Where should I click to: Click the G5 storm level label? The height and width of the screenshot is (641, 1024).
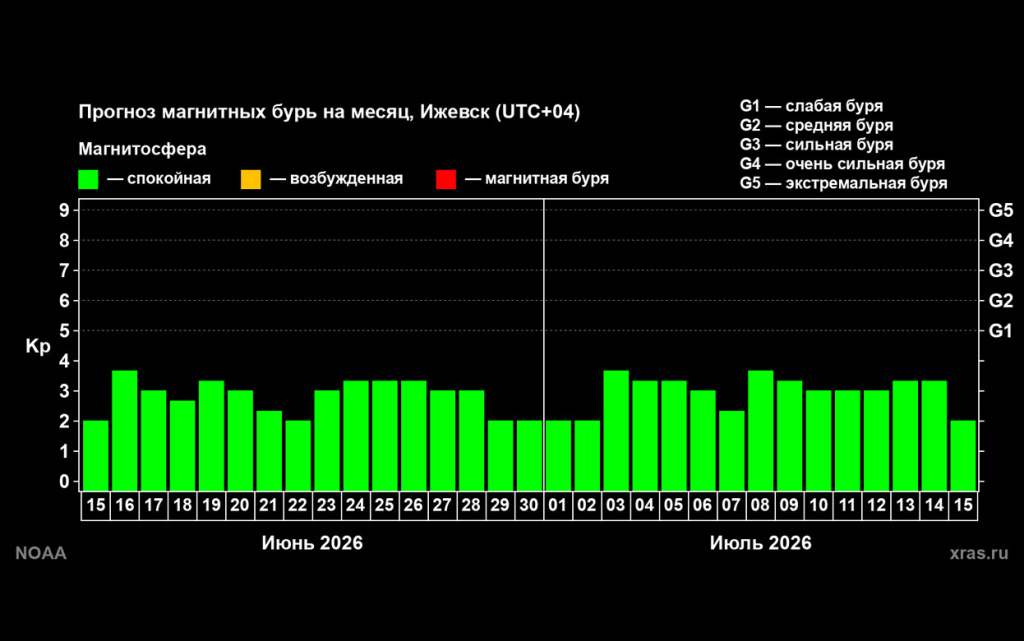pos(1000,210)
